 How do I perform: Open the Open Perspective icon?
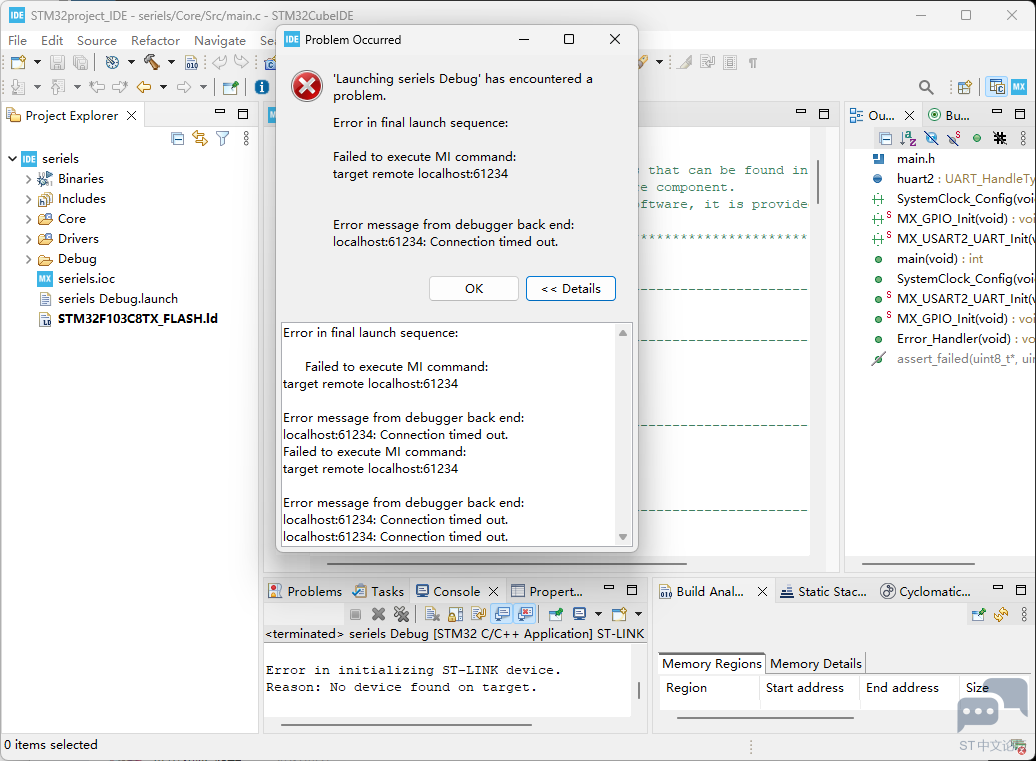point(965,87)
